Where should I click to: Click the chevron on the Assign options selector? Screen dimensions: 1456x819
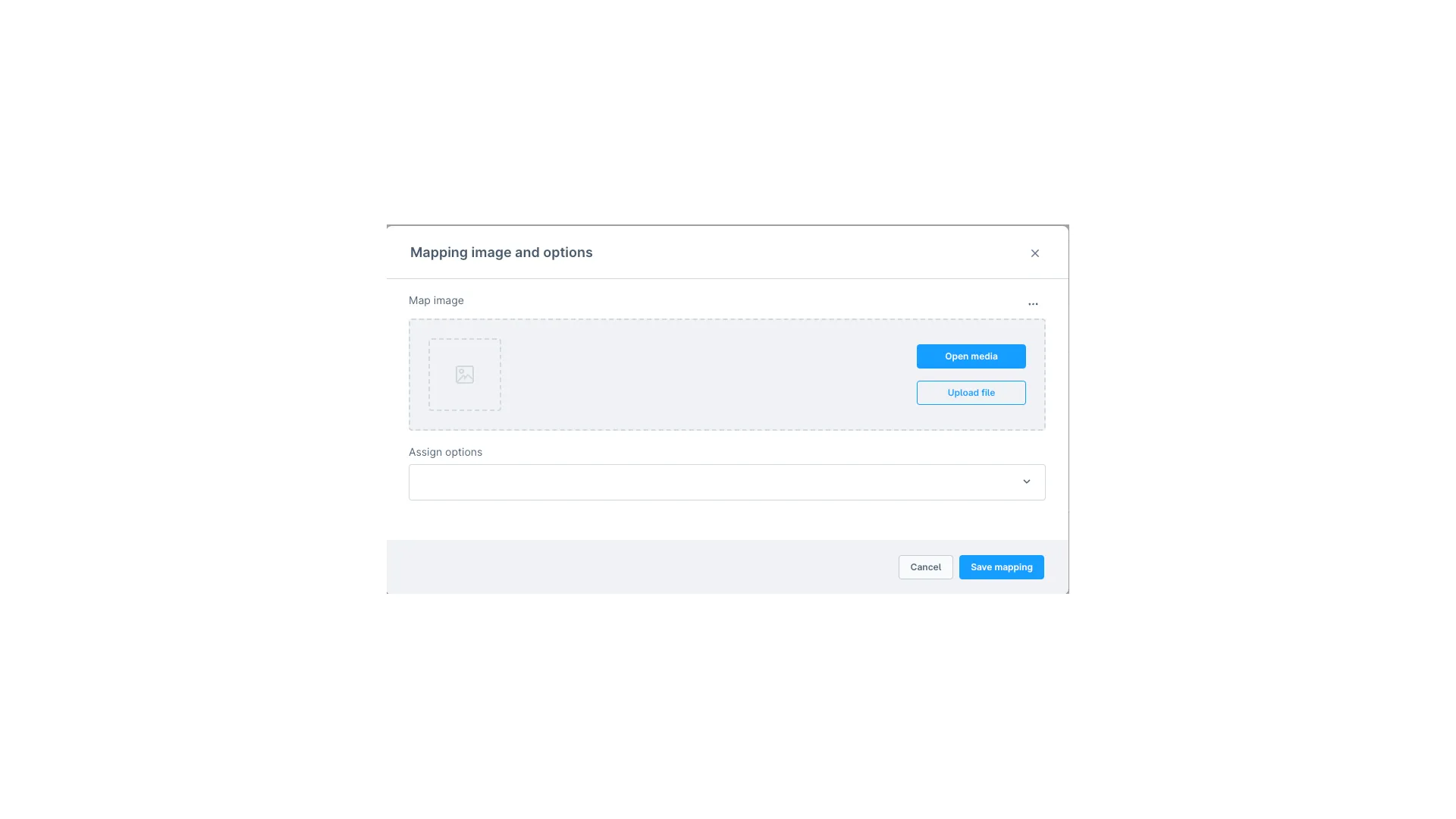1027,481
